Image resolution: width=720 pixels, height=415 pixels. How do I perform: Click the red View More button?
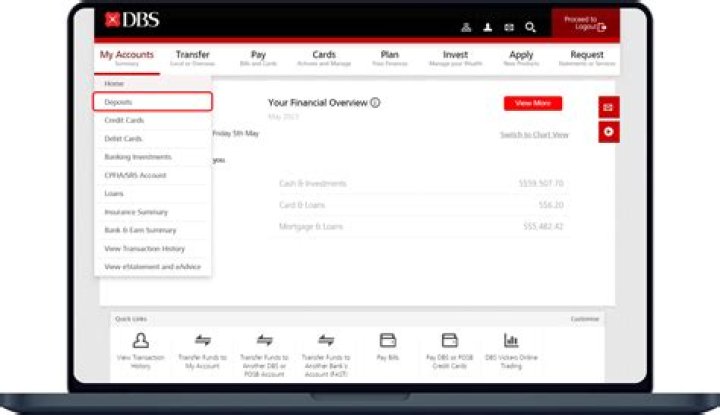coord(532,103)
